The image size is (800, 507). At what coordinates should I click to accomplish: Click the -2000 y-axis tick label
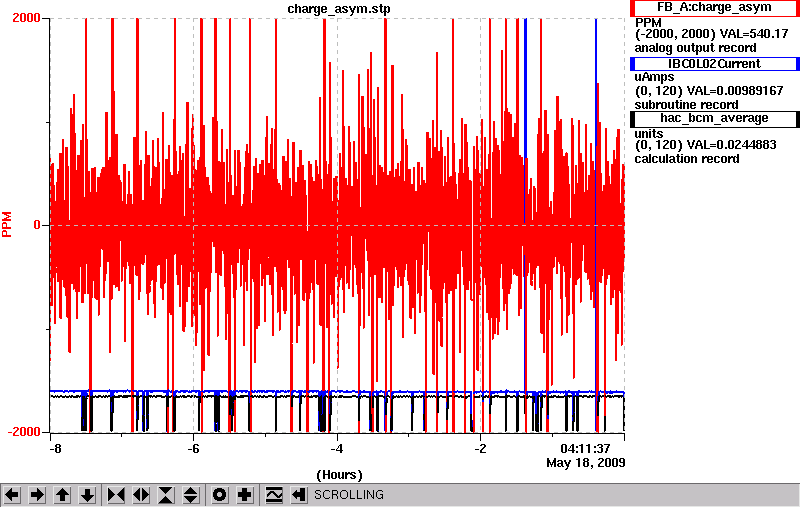tap(24, 432)
